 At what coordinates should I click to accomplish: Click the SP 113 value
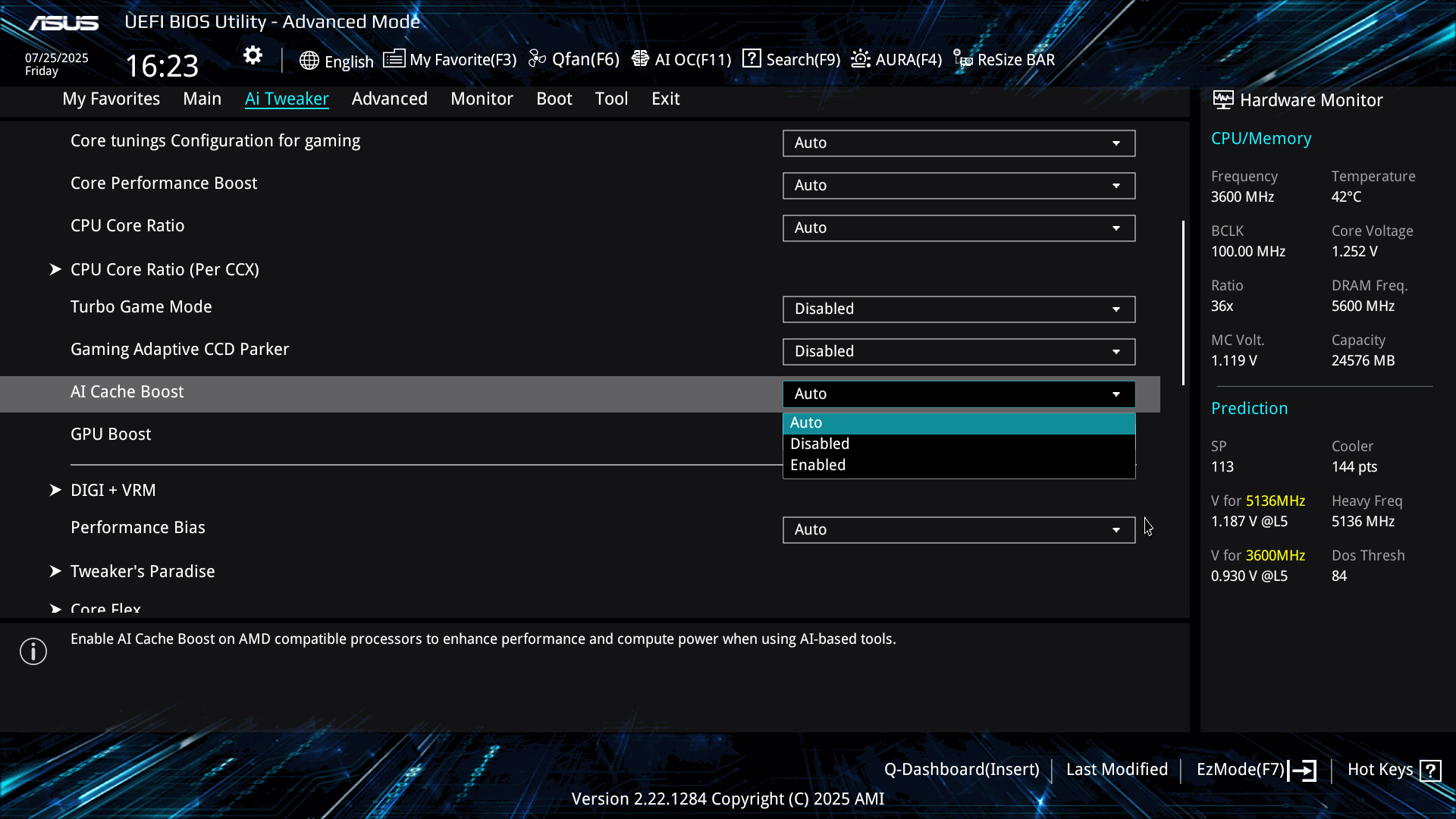[x=1222, y=467]
